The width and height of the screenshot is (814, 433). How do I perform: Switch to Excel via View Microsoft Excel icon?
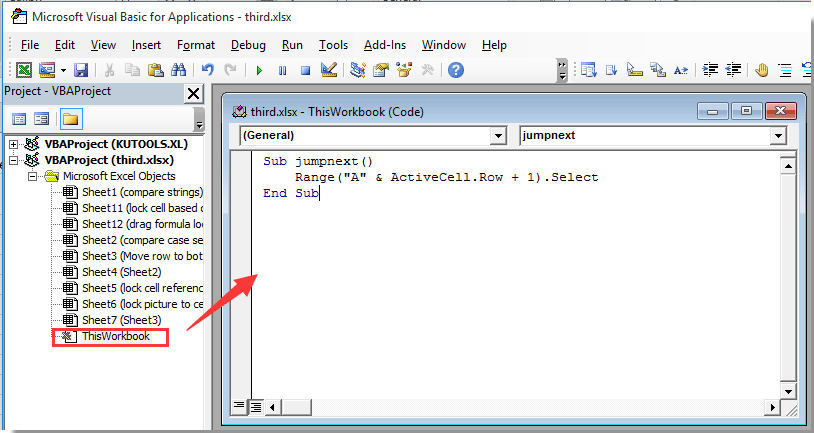[x=24, y=70]
